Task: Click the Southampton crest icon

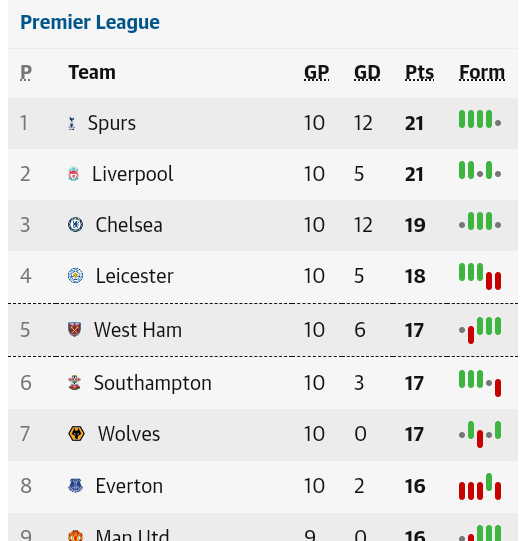Action: point(75,383)
